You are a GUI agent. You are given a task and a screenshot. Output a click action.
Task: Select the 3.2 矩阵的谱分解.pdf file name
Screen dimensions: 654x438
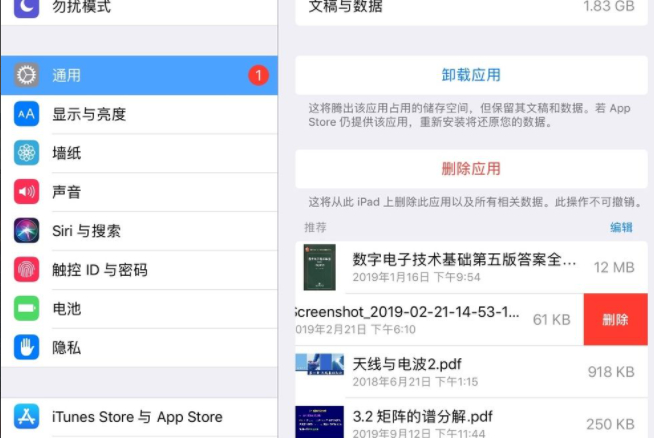[x=423, y=416]
